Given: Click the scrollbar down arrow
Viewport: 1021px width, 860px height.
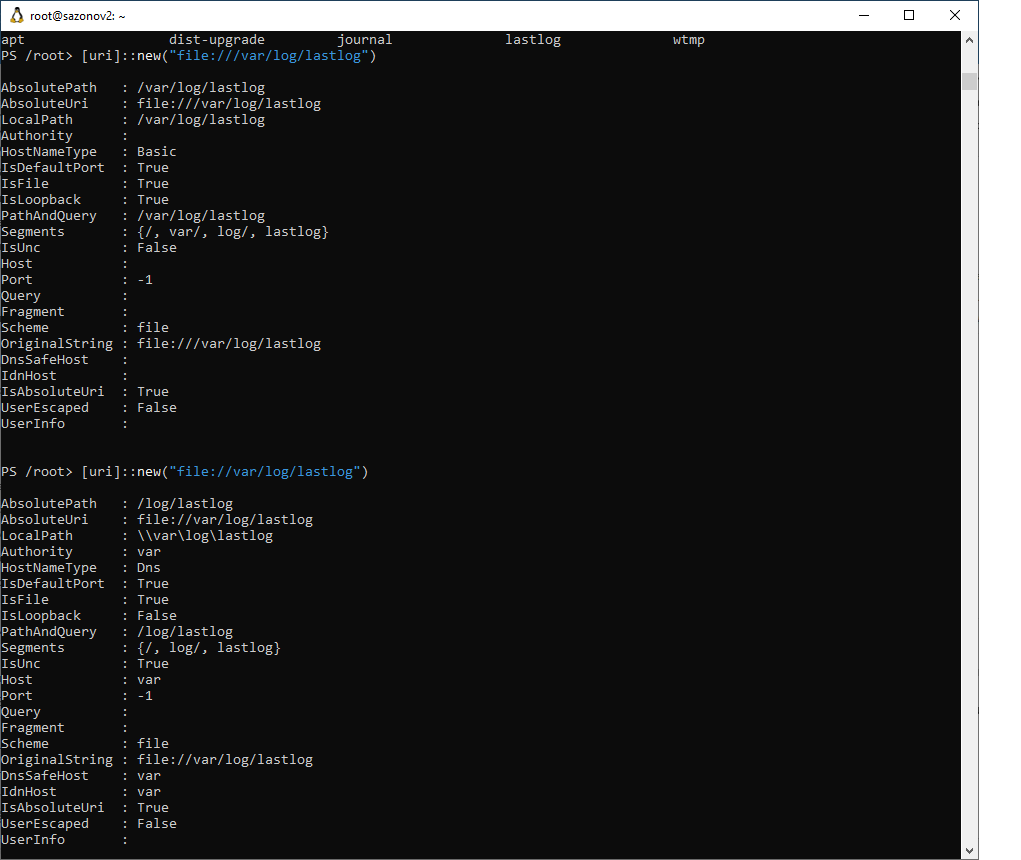Looking at the screenshot, I should tap(969, 850).
